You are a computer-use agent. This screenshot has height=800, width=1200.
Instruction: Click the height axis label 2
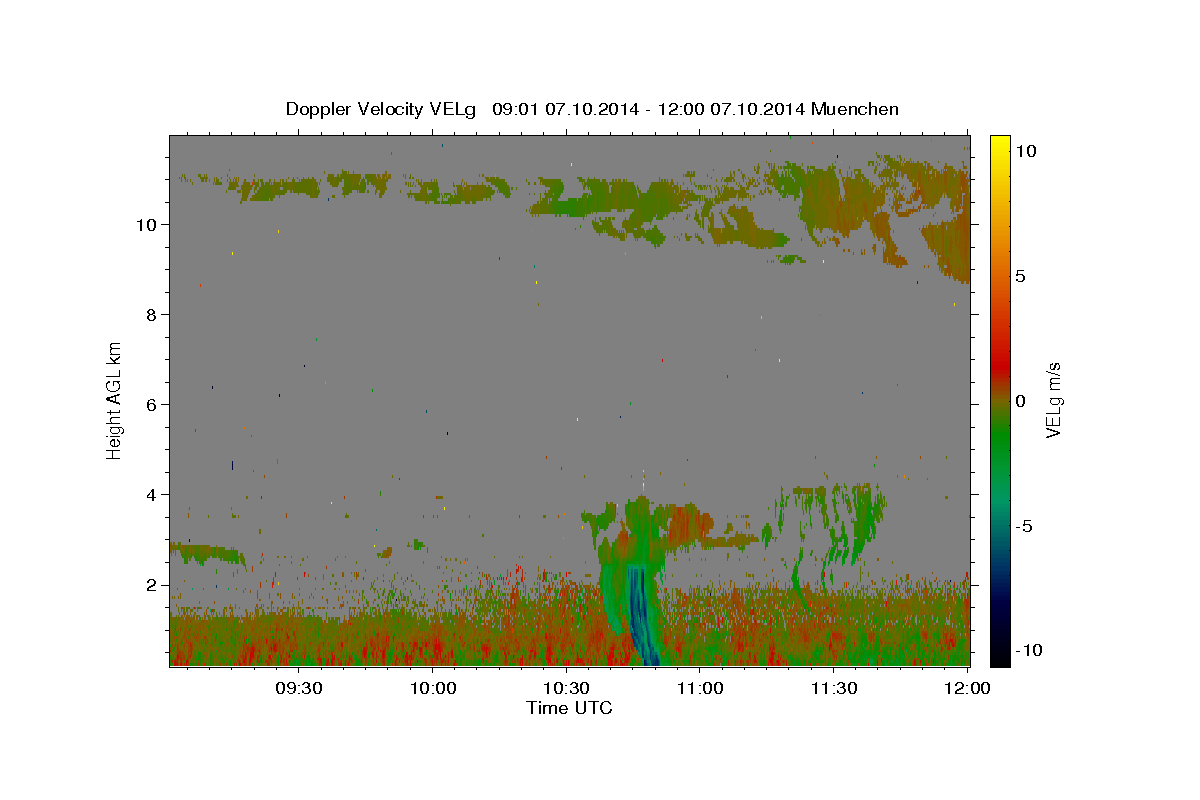pos(149,584)
